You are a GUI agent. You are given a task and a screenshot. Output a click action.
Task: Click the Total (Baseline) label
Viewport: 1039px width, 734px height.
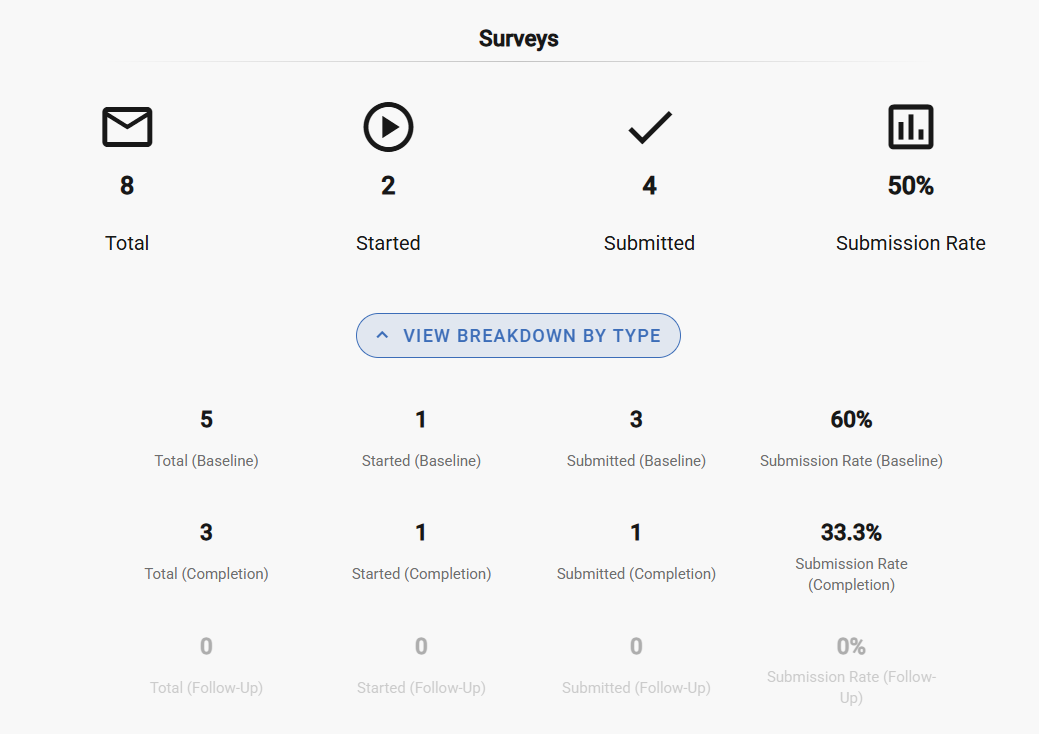pos(206,461)
